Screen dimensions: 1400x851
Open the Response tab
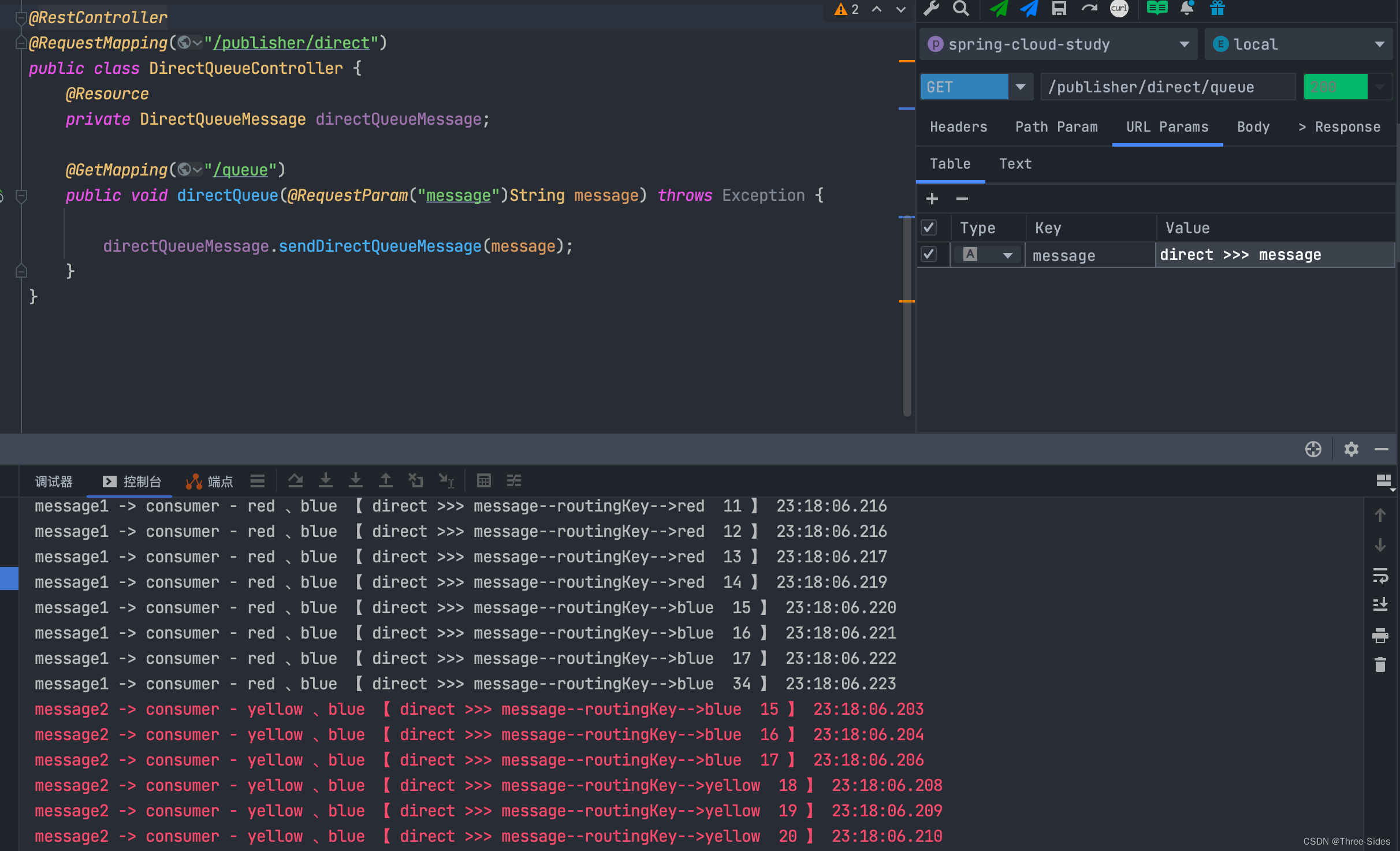tap(1339, 127)
